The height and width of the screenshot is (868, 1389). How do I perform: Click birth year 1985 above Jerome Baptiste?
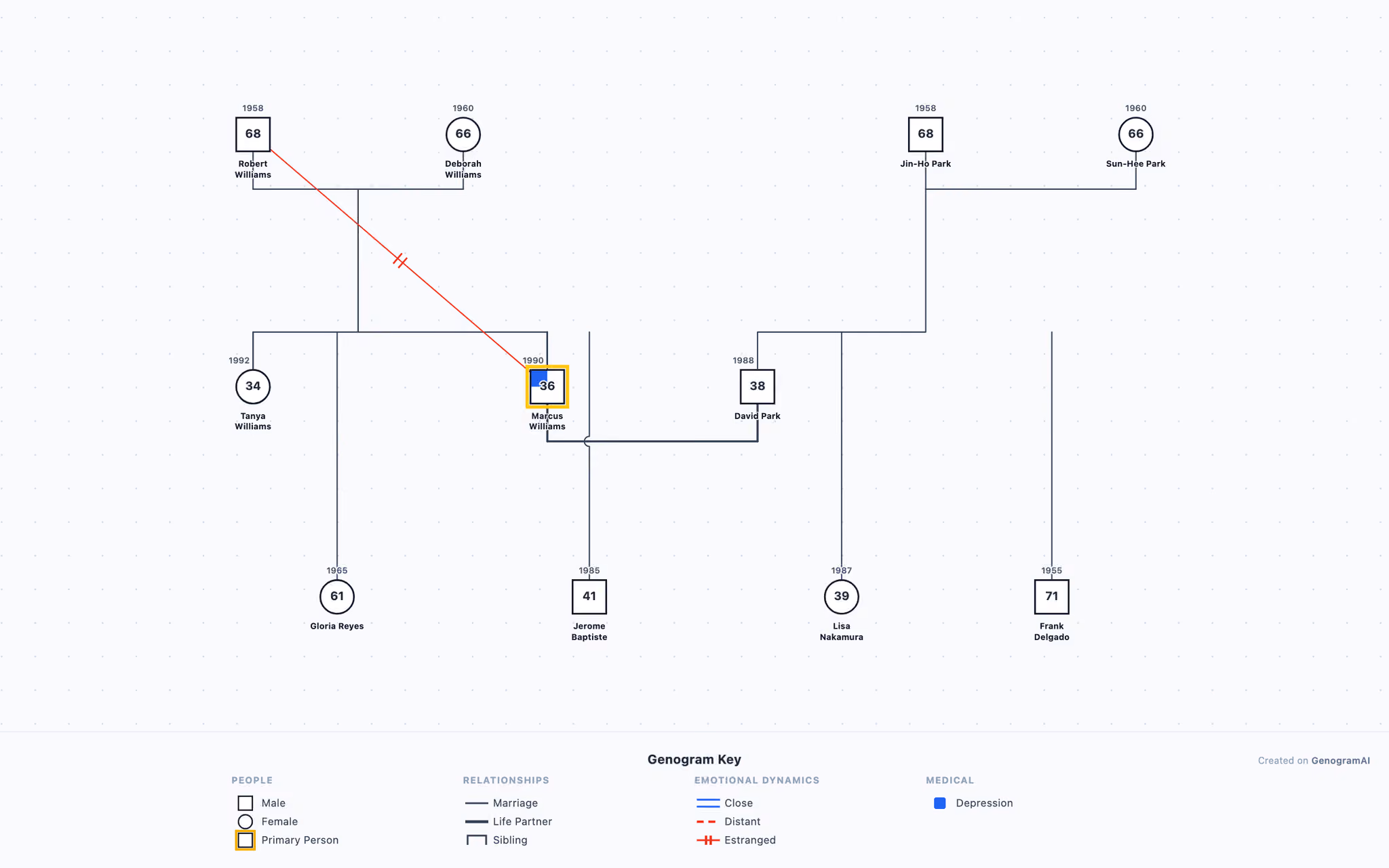tap(589, 571)
